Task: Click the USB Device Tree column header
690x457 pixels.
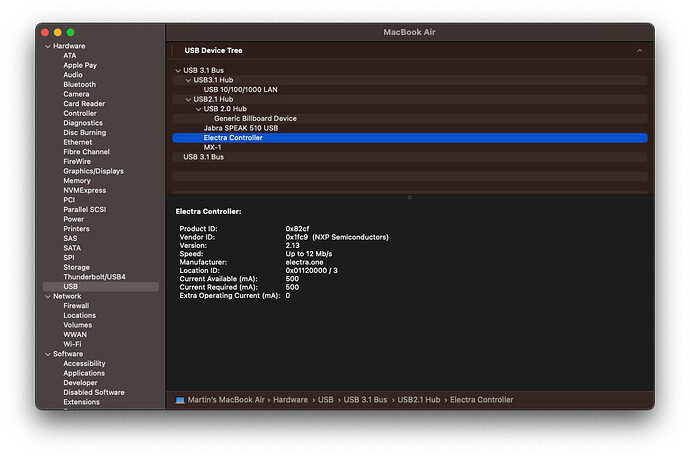Action: pos(213,51)
